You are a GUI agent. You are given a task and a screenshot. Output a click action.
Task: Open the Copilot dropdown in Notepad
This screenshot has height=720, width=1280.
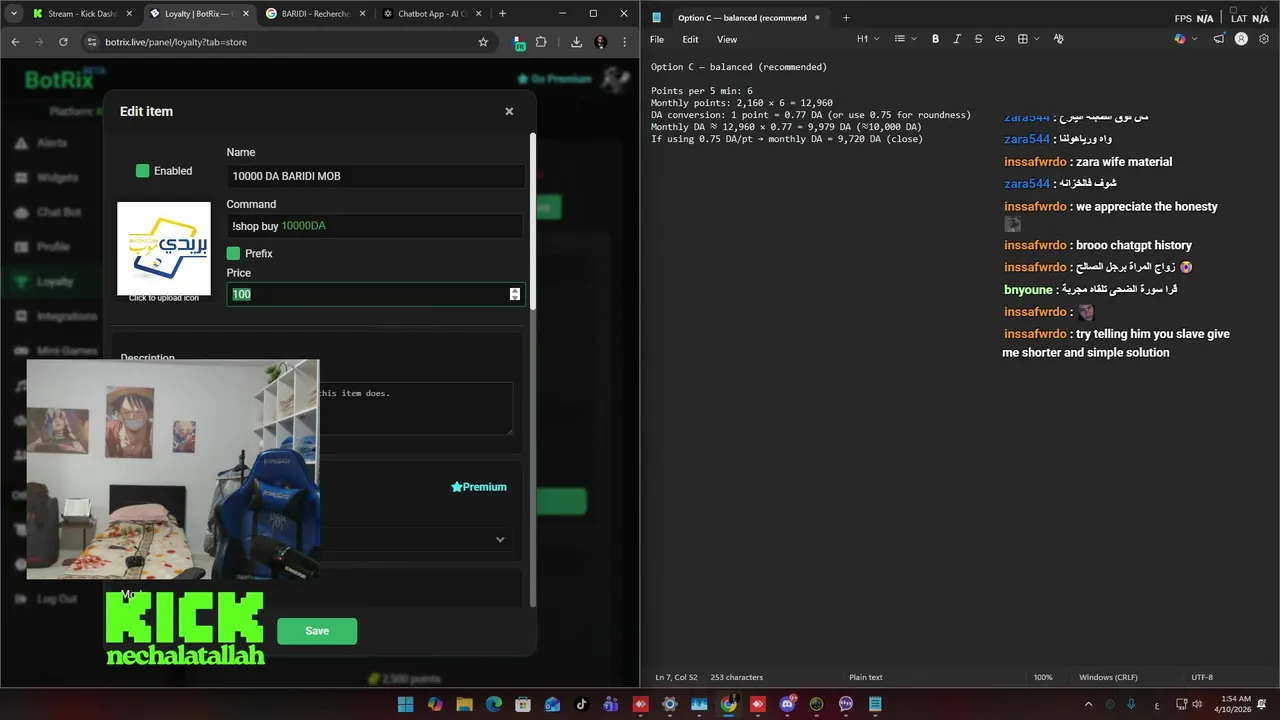(1185, 39)
